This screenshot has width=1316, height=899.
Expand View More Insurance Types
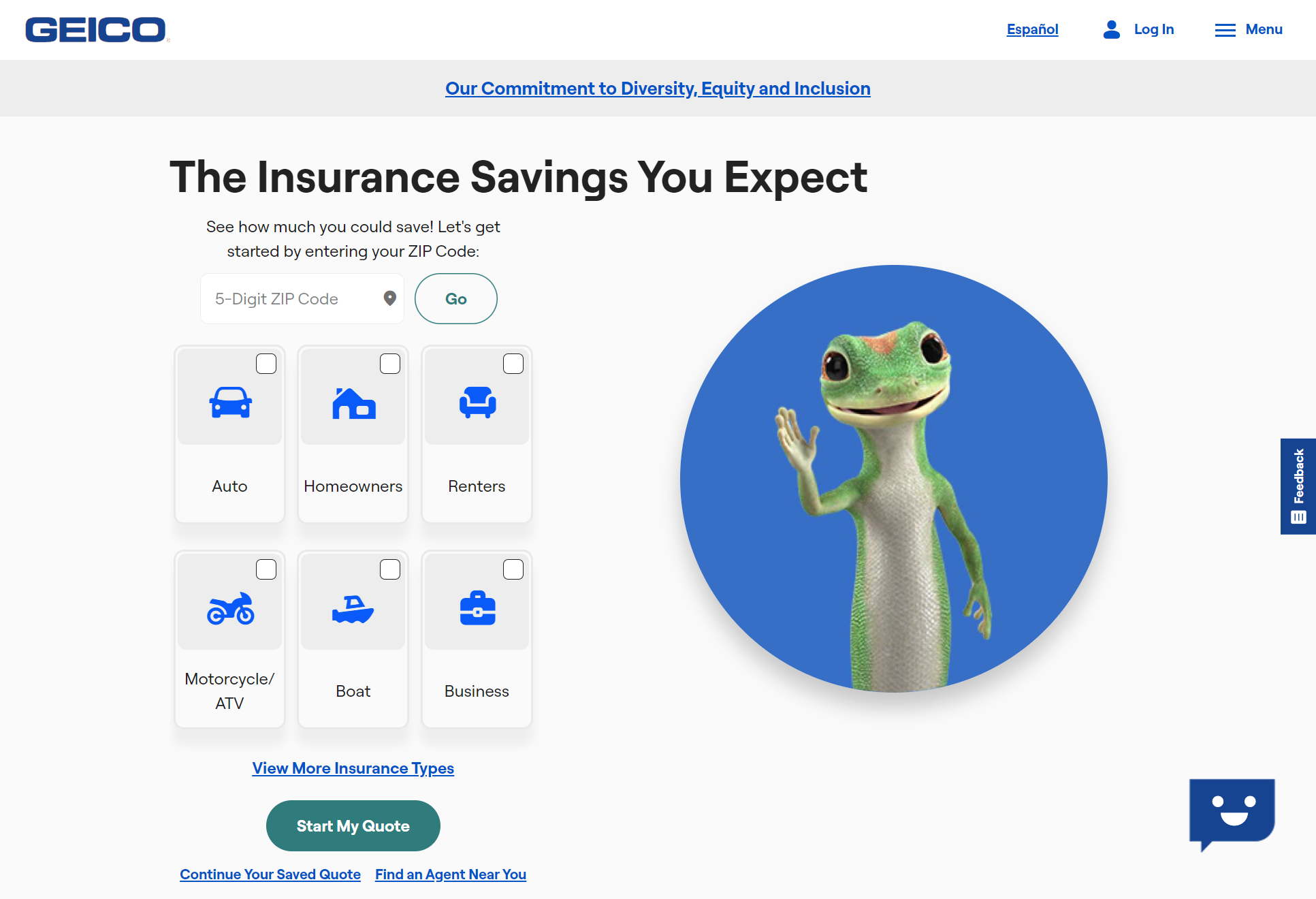point(353,767)
